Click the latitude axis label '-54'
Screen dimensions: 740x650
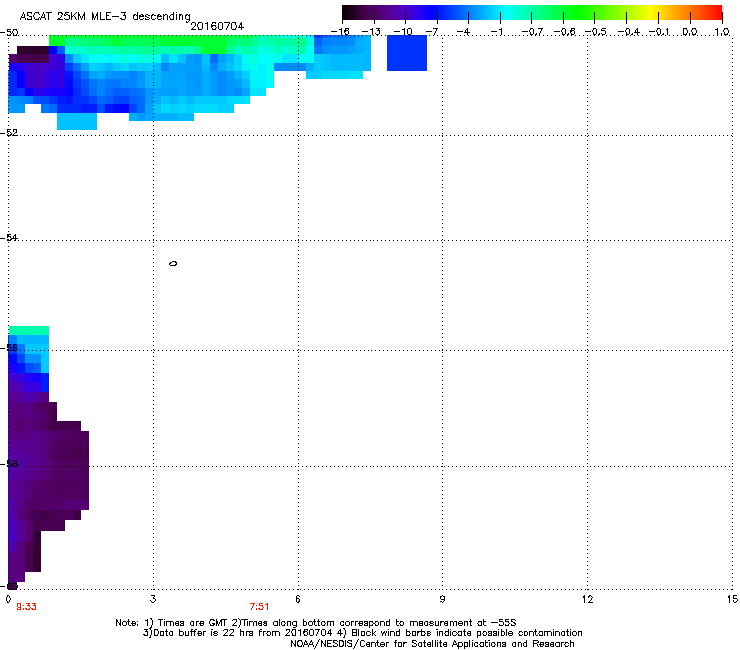tap(9, 238)
